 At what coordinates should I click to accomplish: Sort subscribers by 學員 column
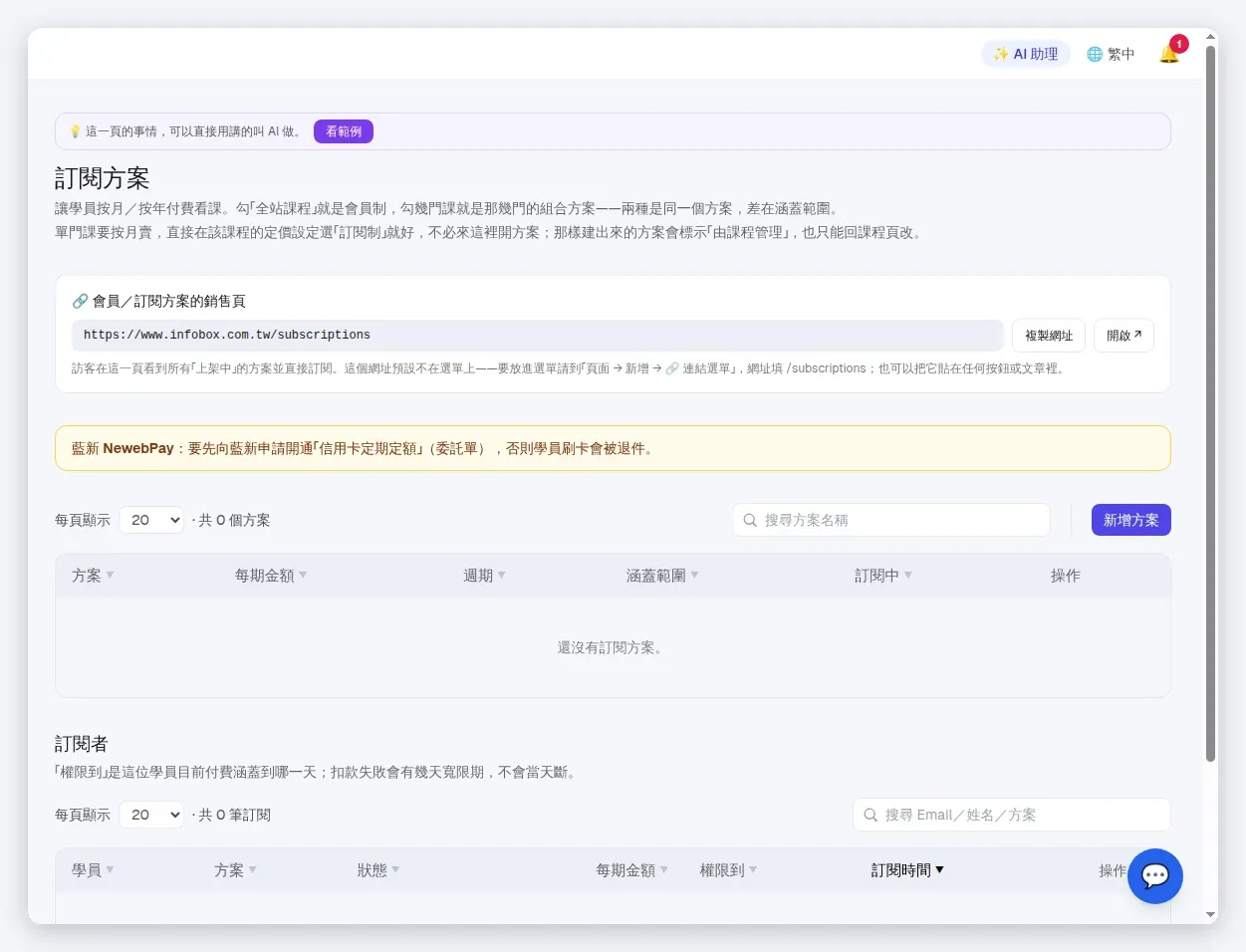click(93, 870)
